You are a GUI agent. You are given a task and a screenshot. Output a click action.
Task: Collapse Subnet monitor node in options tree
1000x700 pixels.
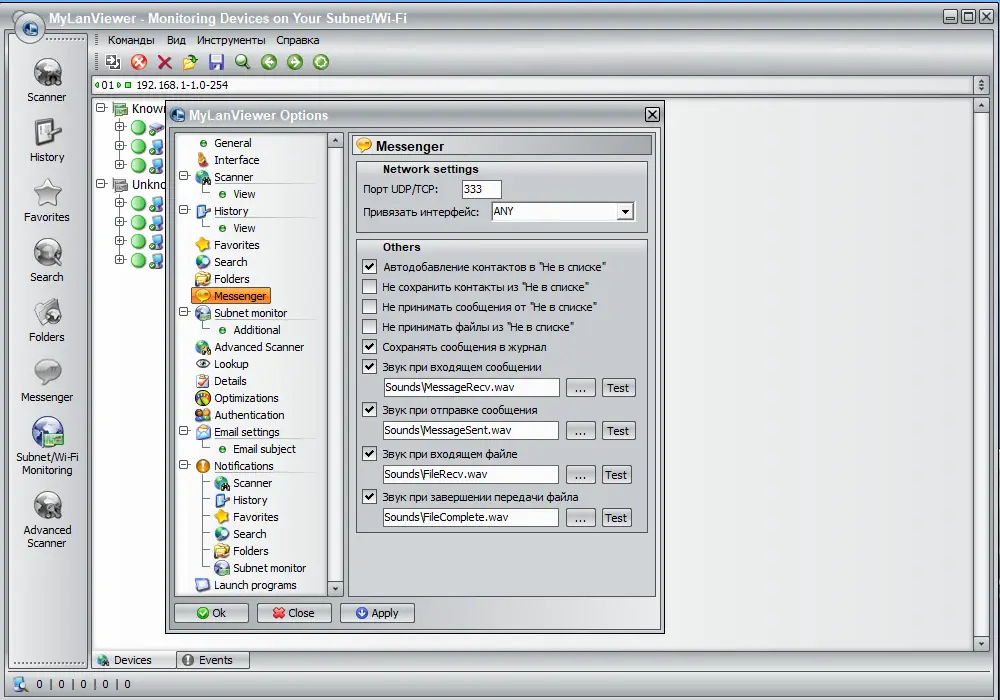click(184, 312)
